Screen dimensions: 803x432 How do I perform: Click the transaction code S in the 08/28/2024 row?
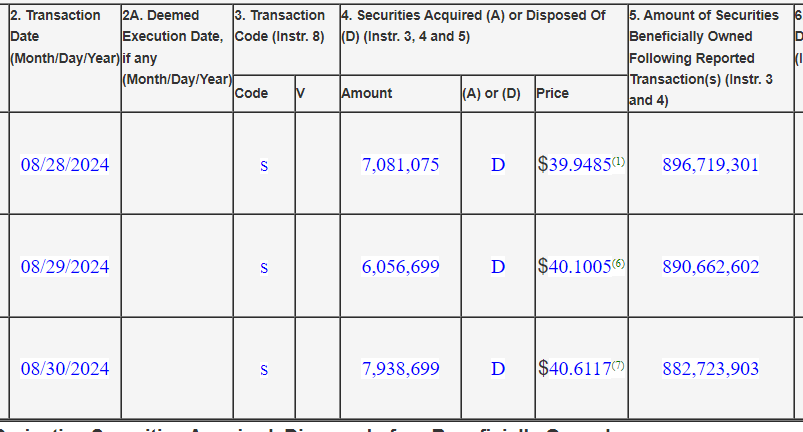(x=264, y=166)
